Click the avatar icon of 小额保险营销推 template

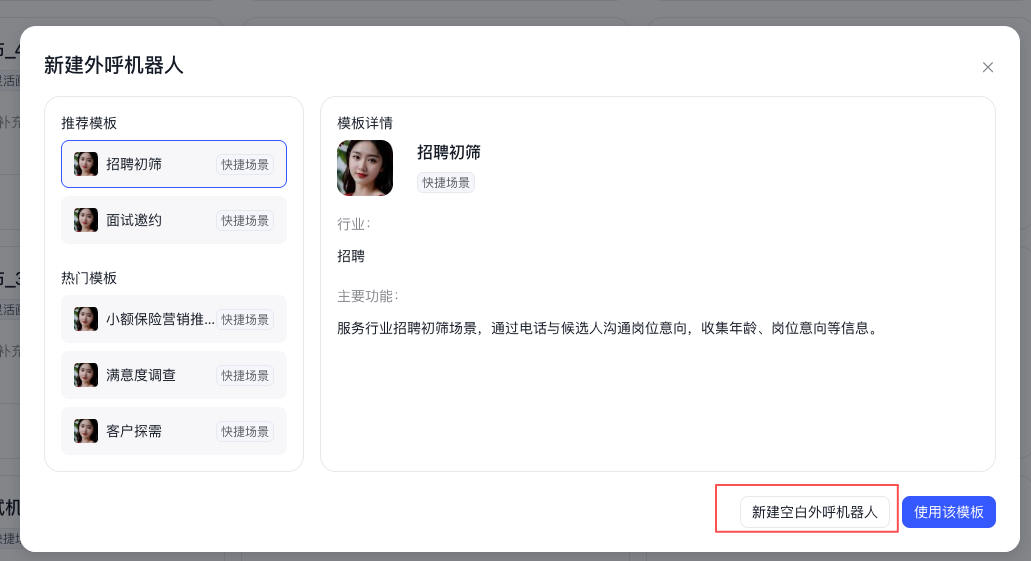click(x=86, y=319)
